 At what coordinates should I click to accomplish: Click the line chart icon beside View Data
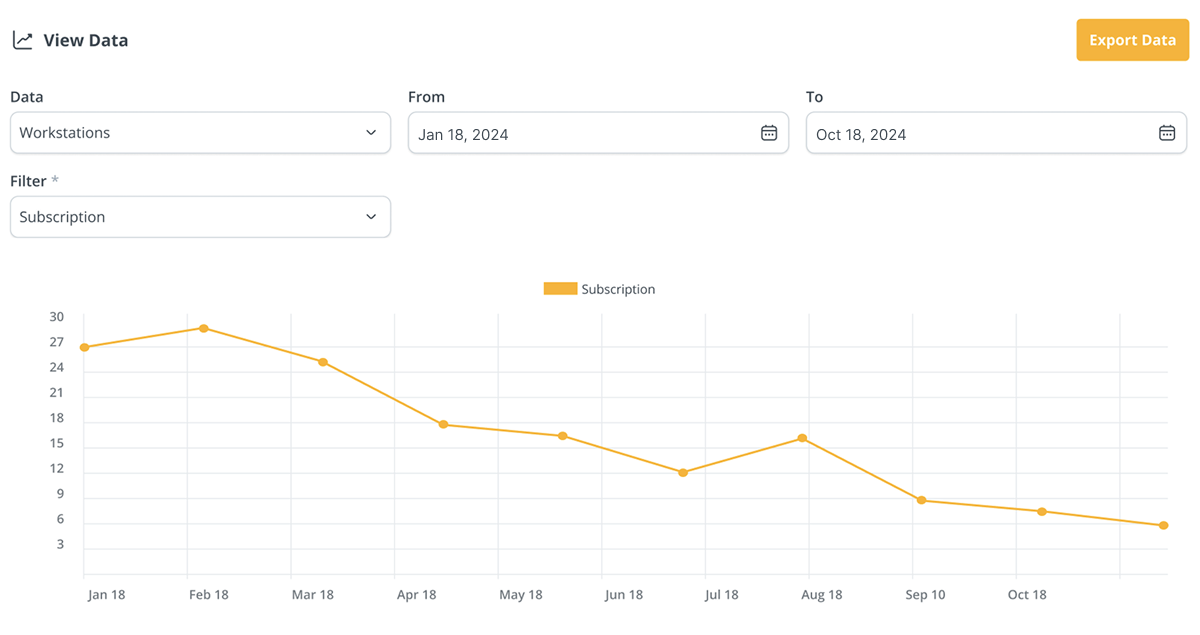pos(22,40)
